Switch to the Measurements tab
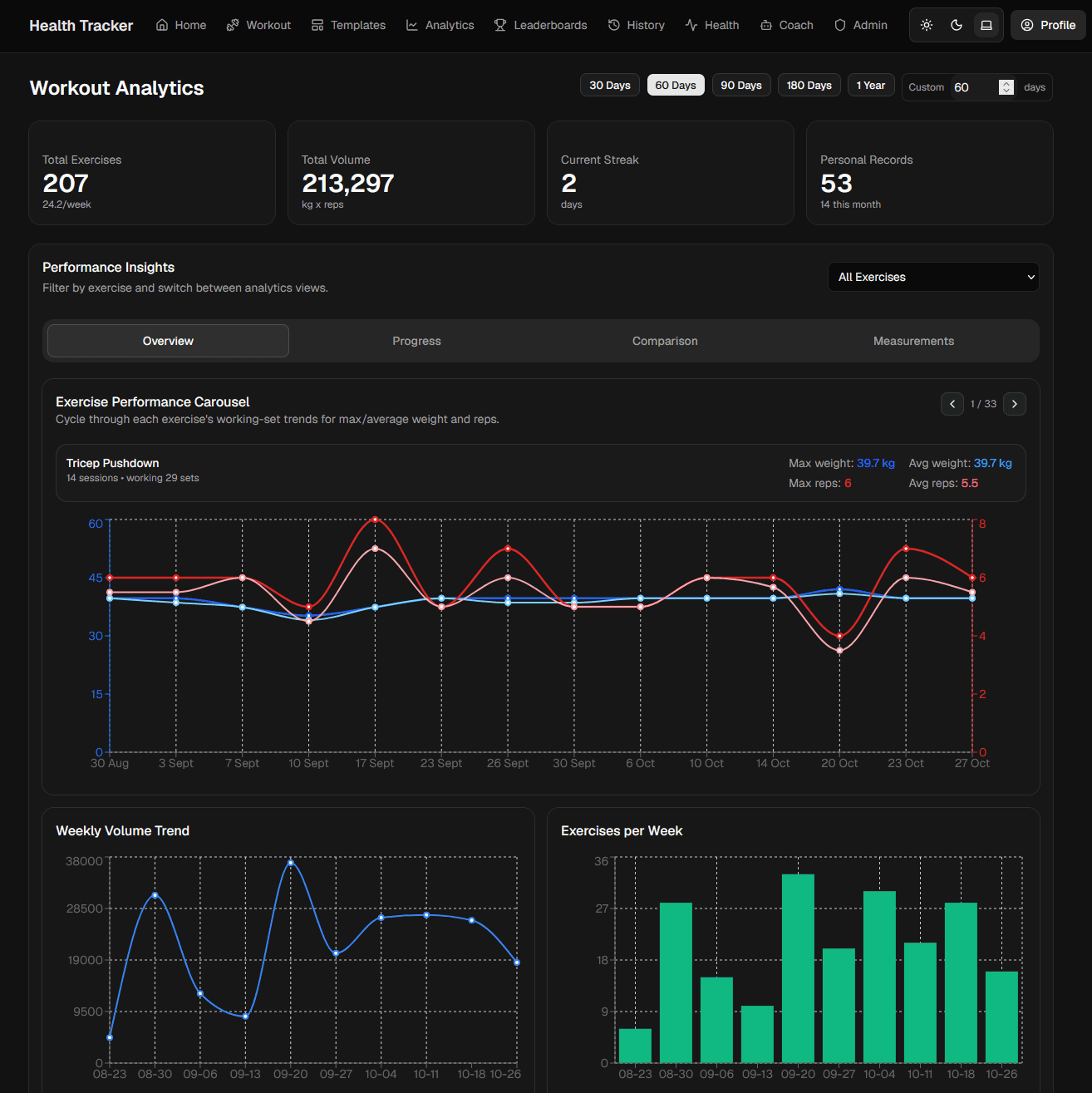The height and width of the screenshot is (1093, 1092). [913, 341]
